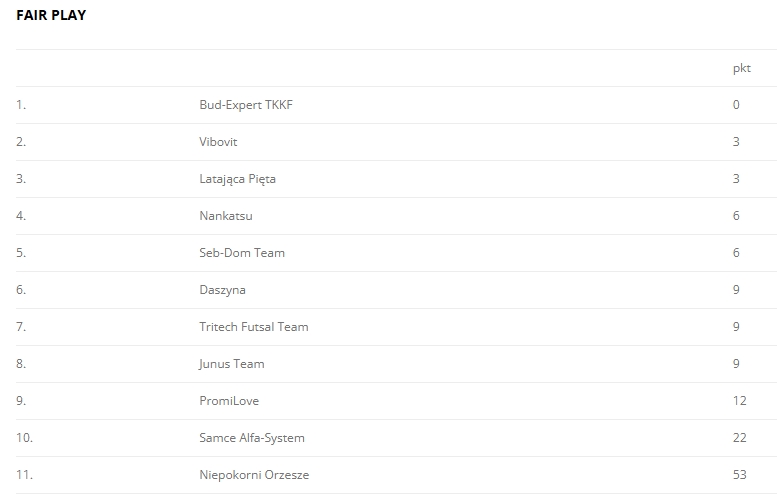Click Bud-Expert TKKF's 0 points value

(x=736, y=105)
